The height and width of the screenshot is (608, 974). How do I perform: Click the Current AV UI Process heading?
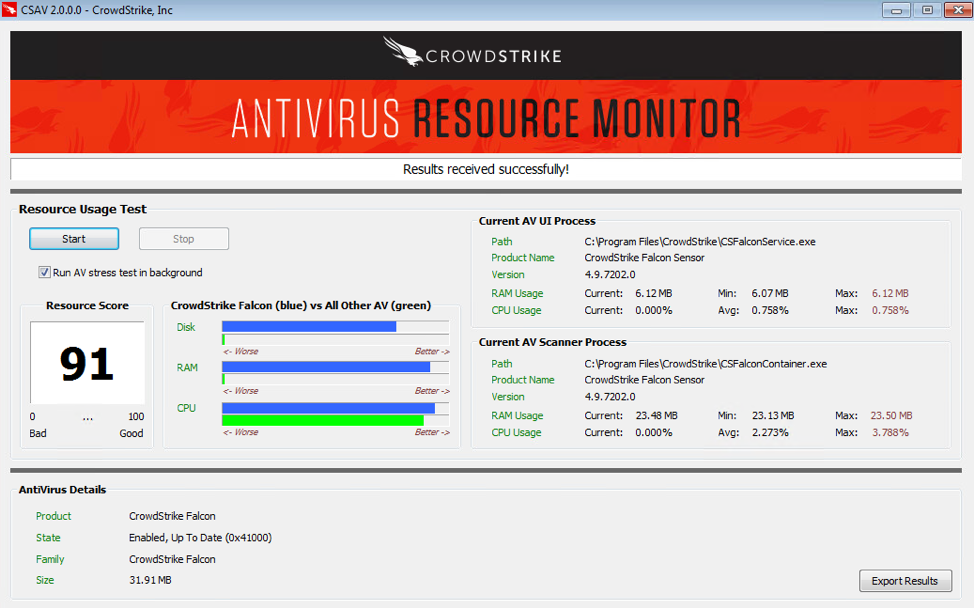[537, 221]
